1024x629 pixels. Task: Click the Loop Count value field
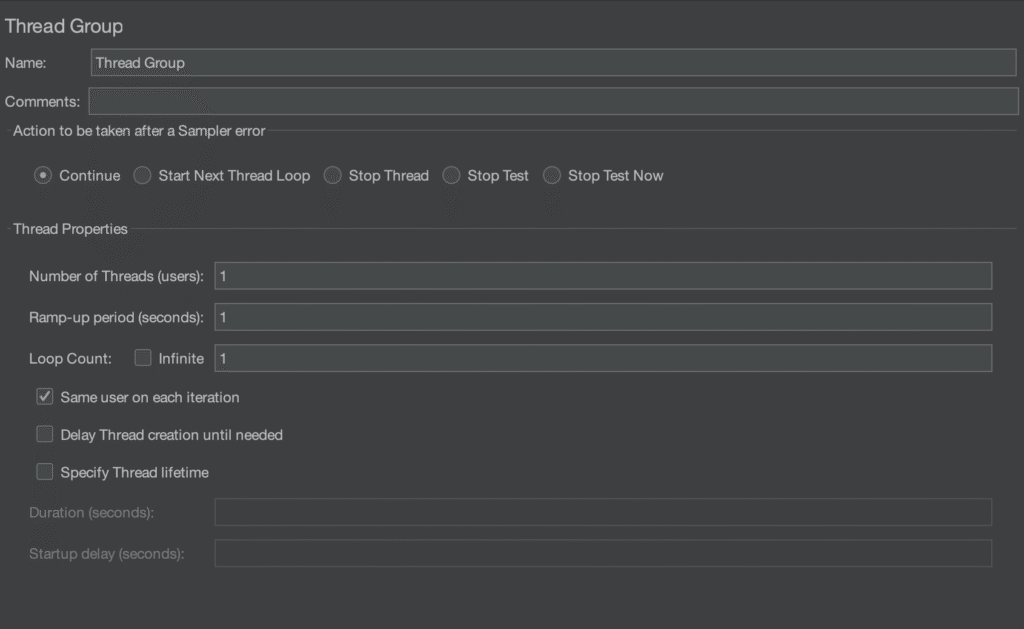602,358
